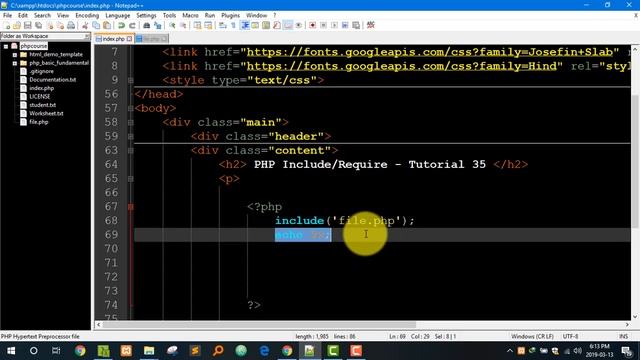Expand folded header div on line 59

(x=131, y=136)
